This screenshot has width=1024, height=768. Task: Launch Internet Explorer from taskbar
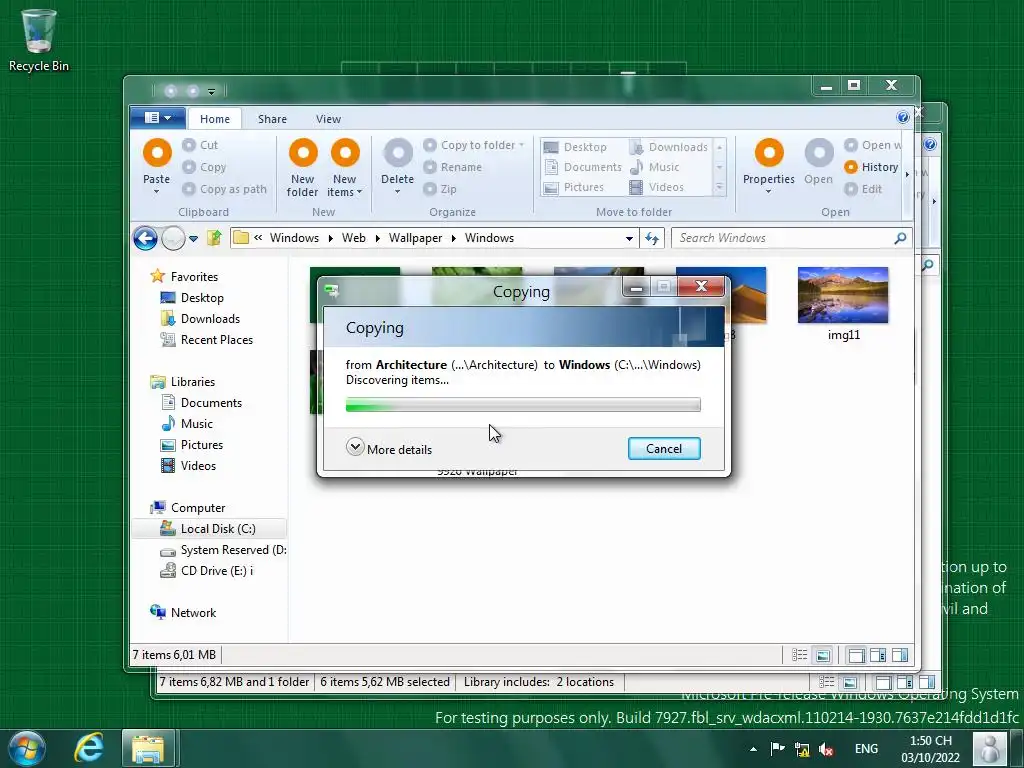coord(89,748)
